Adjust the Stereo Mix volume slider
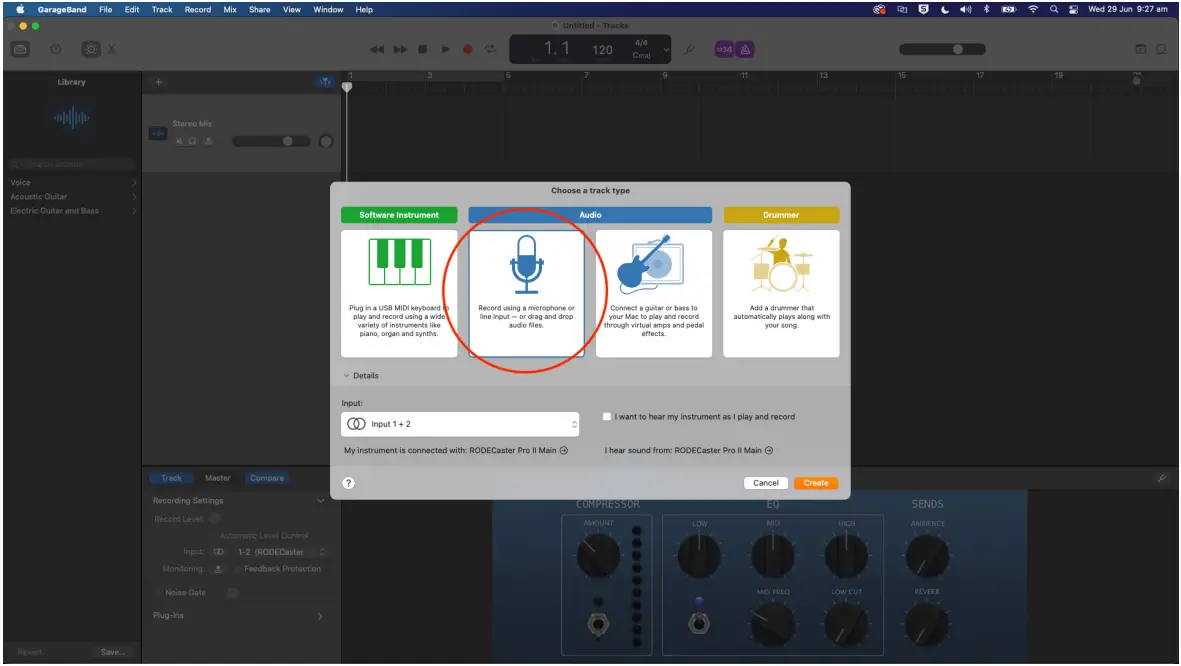Screen dimensions: 1181x666 pyautogui.click(x=288, y=140)
